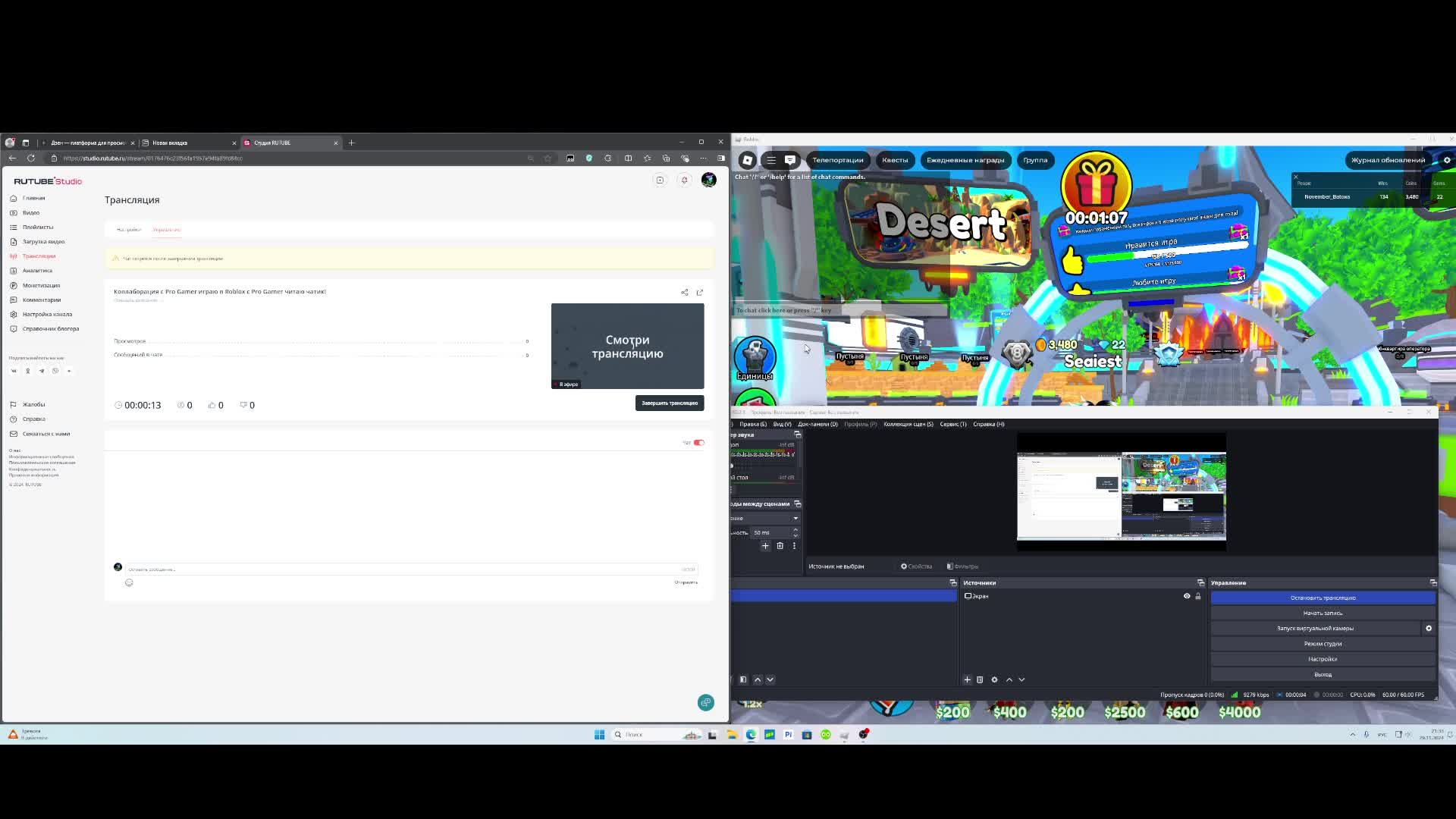Image resolution: width=1456 pixels, height=819 pixels.
Task: Click the Группа button in Roblox
Action: coord(1035,160)
